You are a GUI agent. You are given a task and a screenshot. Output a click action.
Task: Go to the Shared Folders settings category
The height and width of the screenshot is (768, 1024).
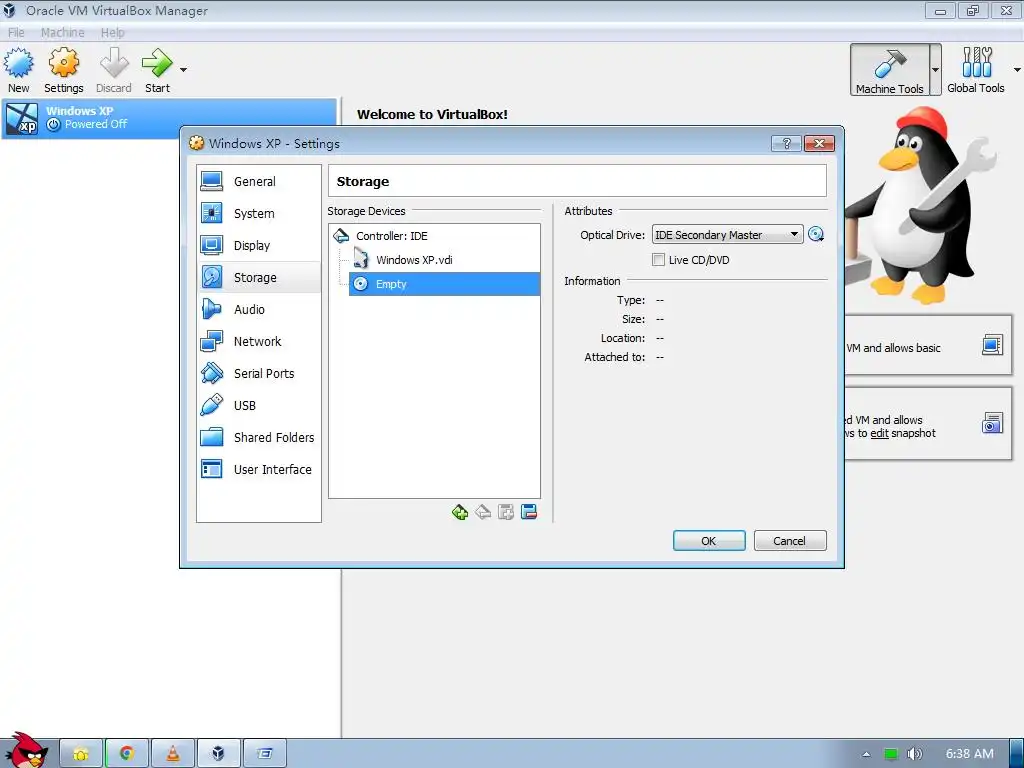coord(259,438)
